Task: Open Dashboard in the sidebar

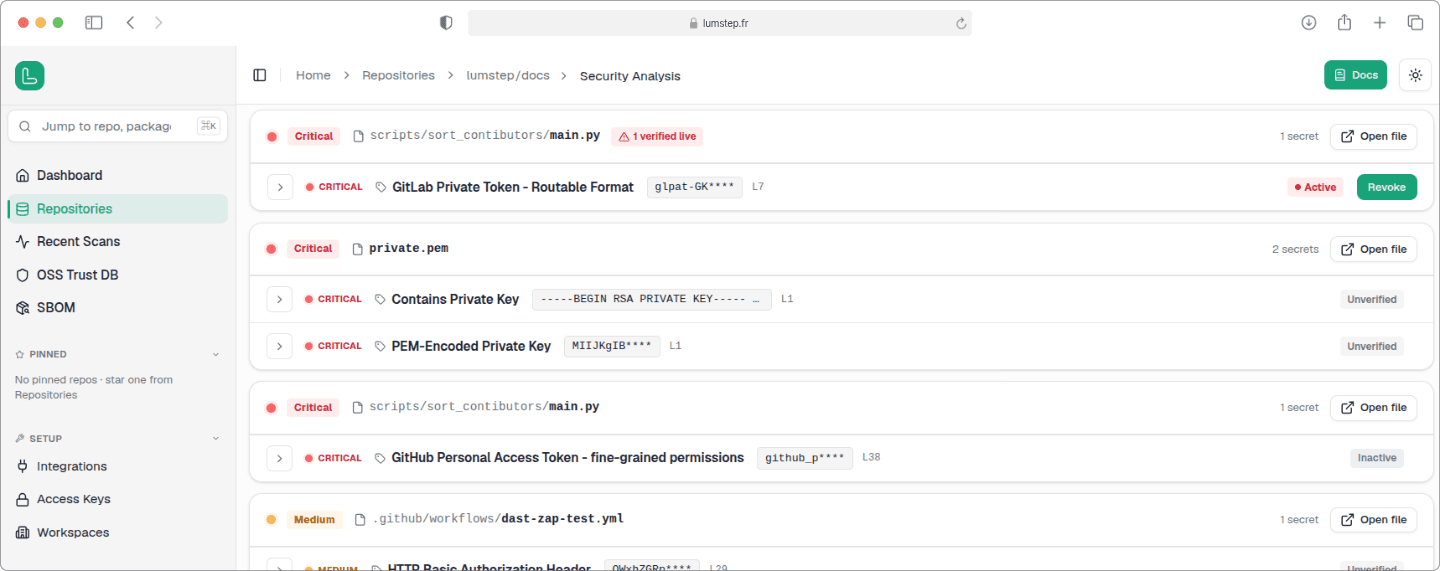Action: point(118,175)
